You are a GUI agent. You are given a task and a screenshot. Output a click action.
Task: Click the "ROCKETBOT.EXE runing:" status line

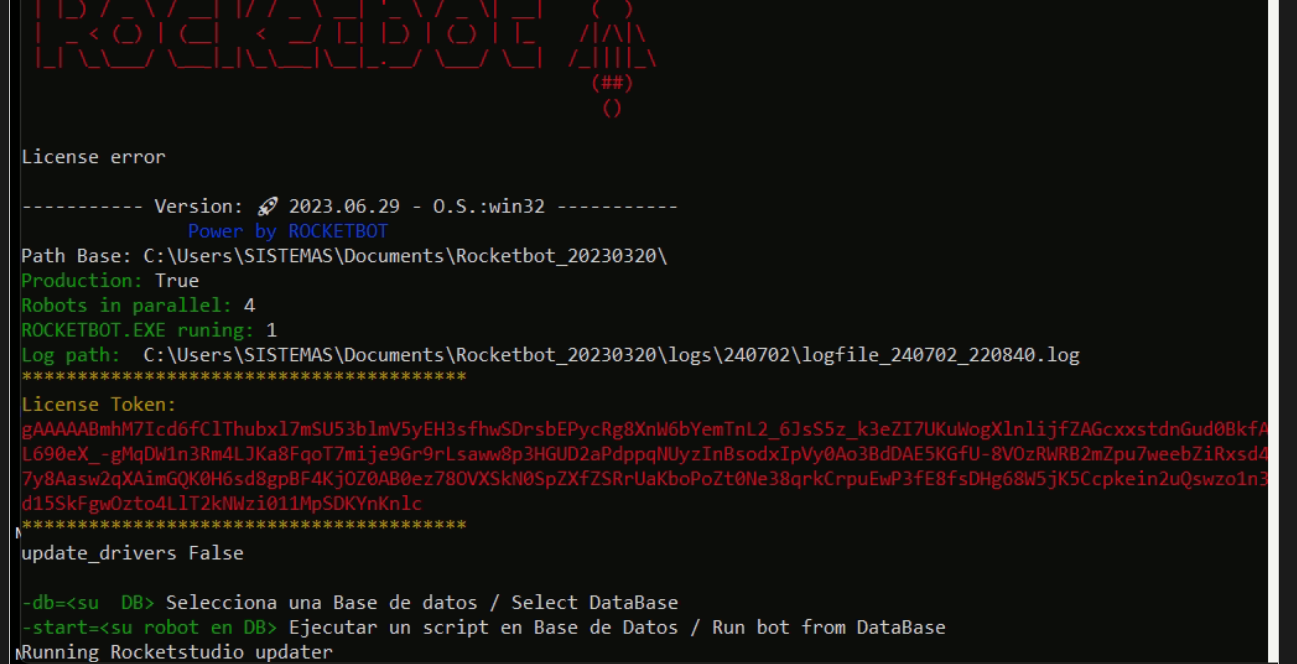coord(149,330)
